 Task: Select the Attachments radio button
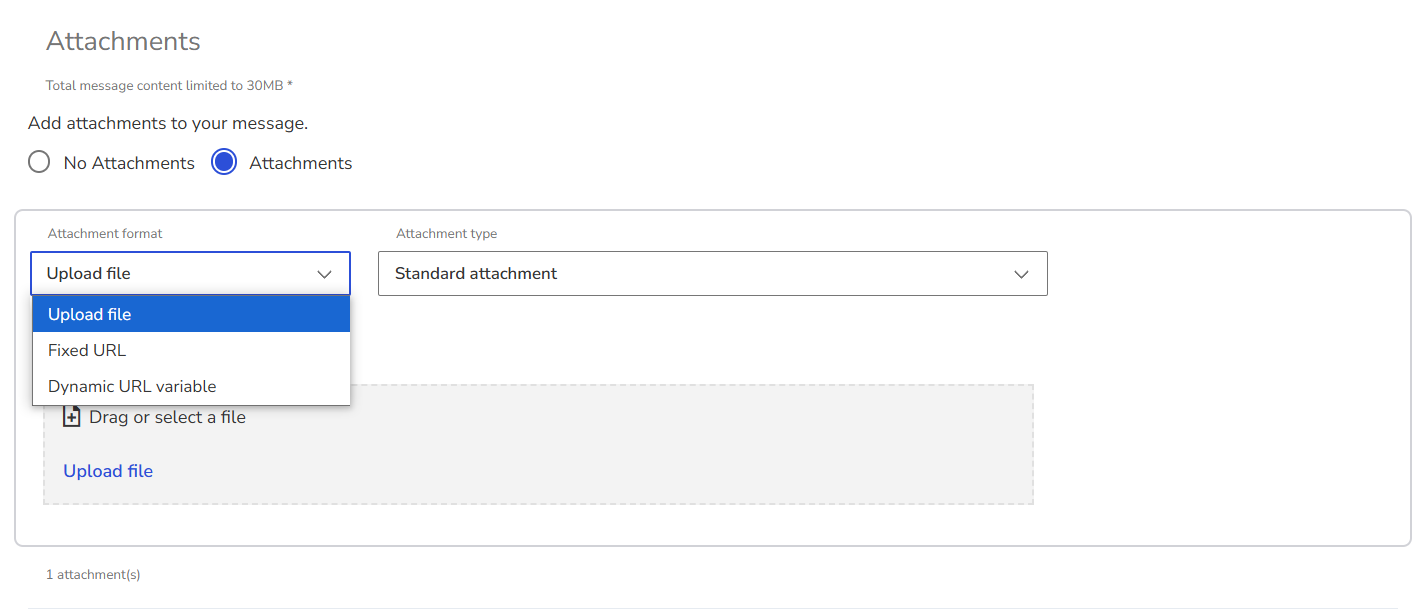[224, 162]
